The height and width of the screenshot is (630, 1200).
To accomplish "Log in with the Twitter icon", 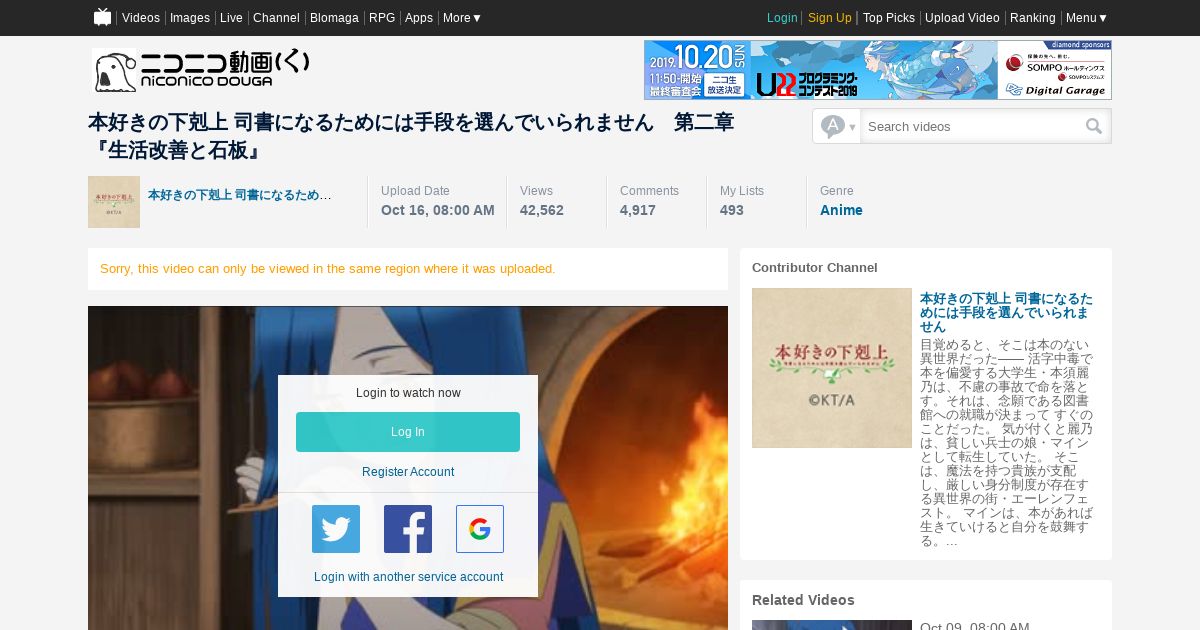I will [336, 529].
